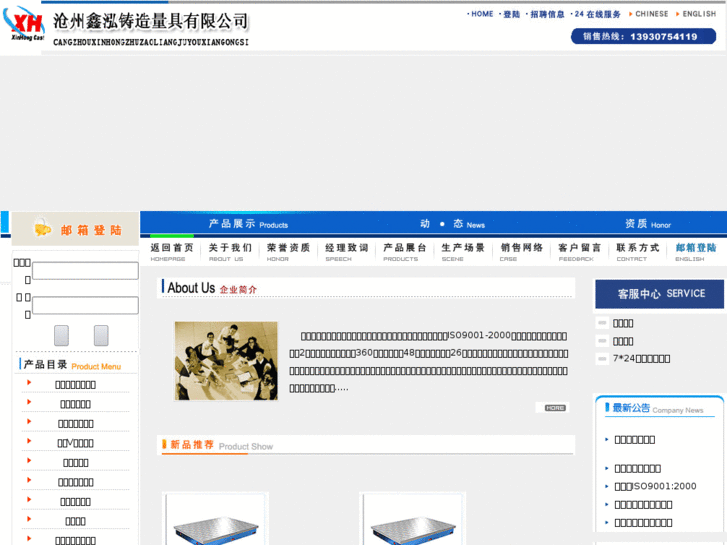Viewport: 727px width, 545px height.
Task: Open 关于我们 About Us menu item
Action: click(230, 252)
